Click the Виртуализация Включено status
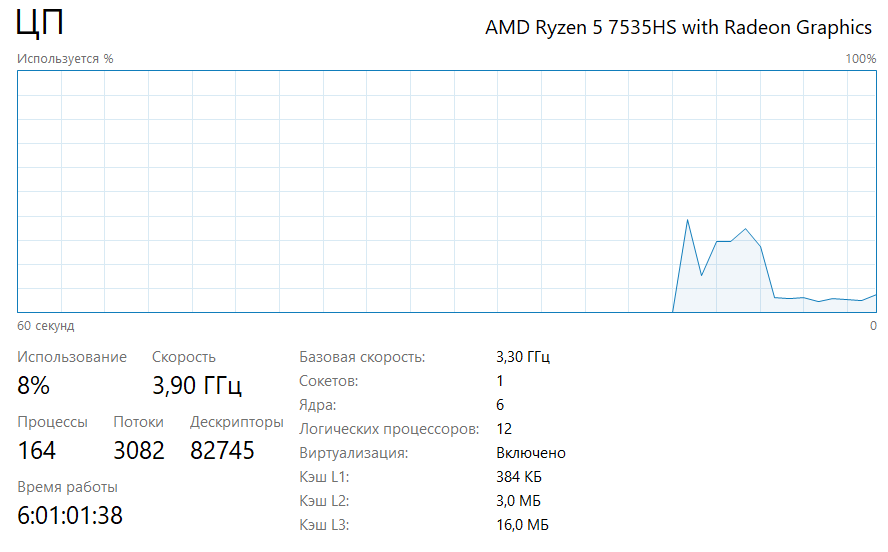 click(x=531, y=453)
